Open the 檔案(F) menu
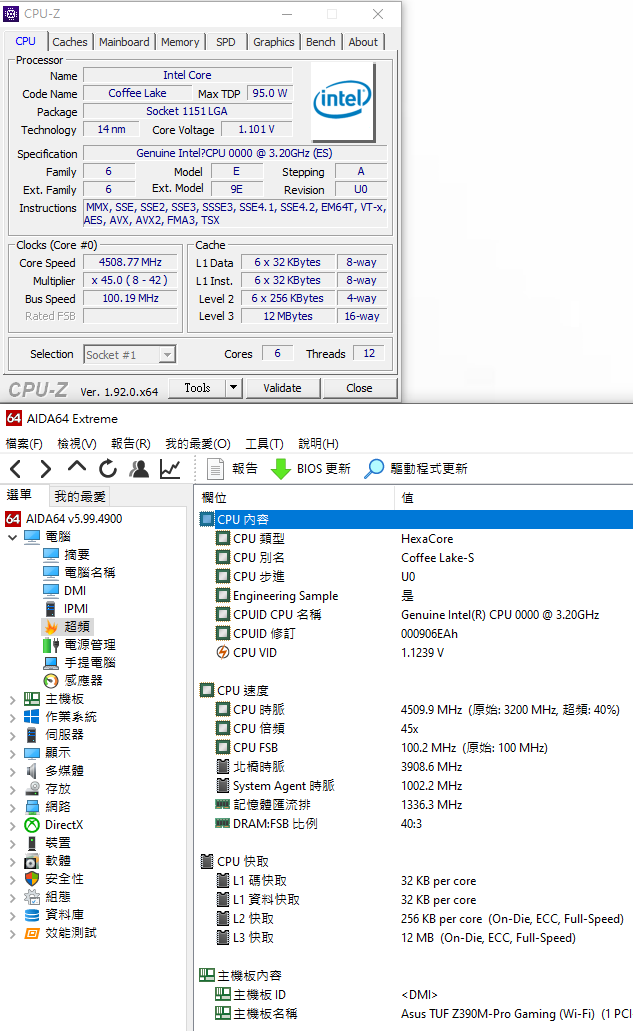633x1031 pixels. [24, 444]
